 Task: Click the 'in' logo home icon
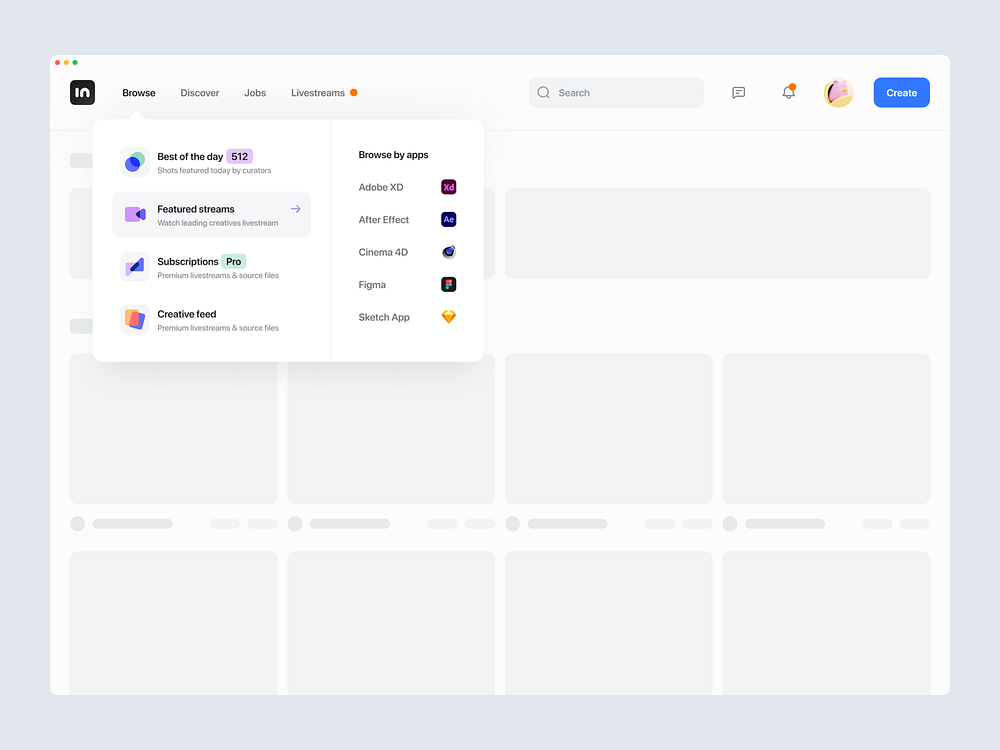tap(82, 92)
